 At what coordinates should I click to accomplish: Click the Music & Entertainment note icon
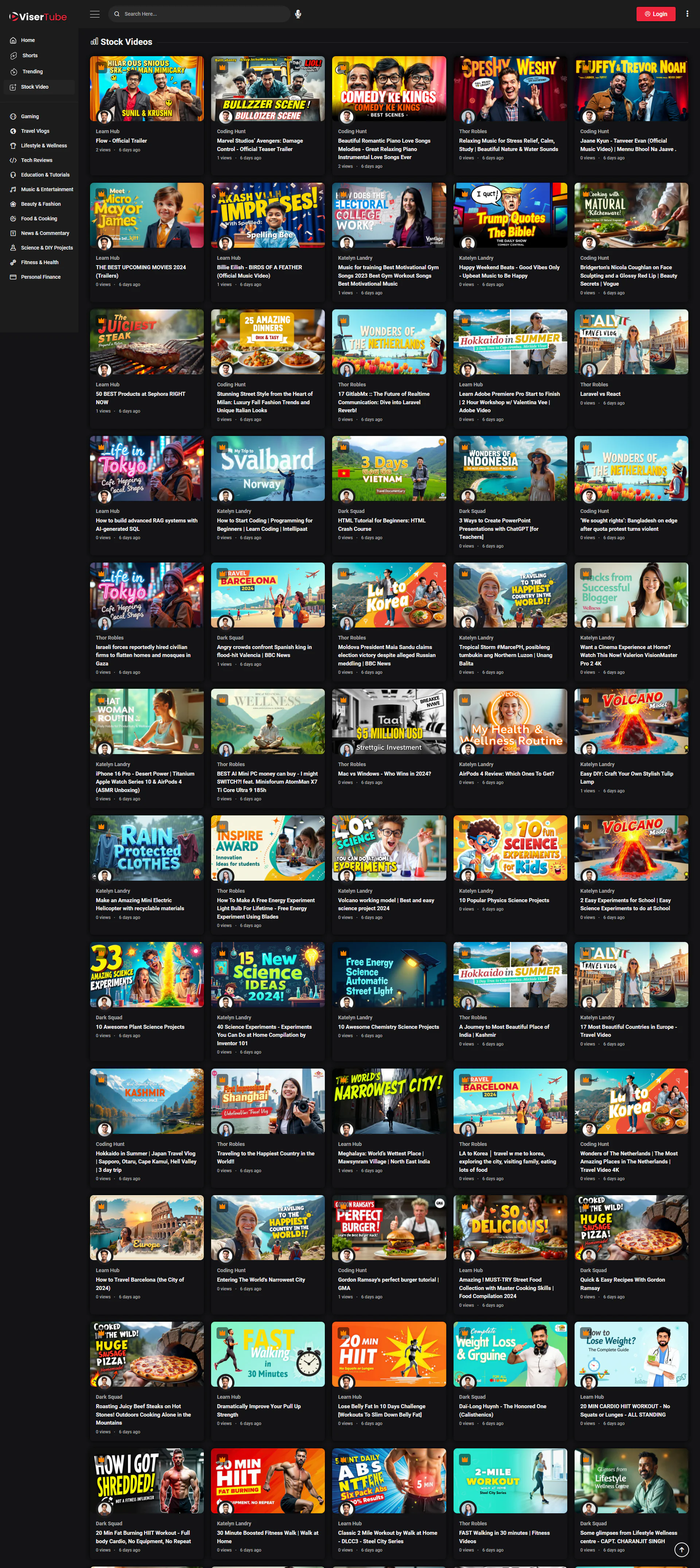pos(13,189)
